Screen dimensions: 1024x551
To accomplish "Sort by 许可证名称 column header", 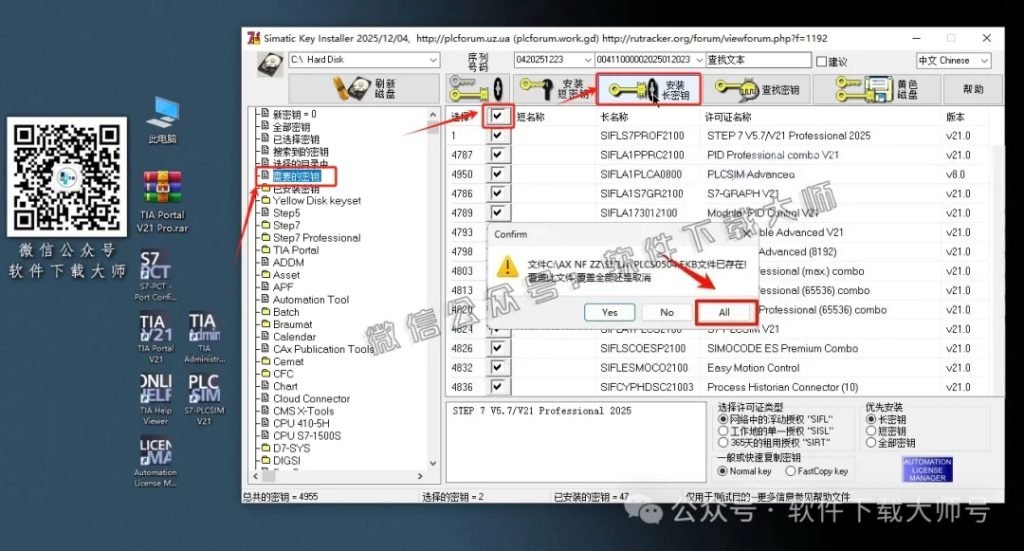I will coord(728,117).
